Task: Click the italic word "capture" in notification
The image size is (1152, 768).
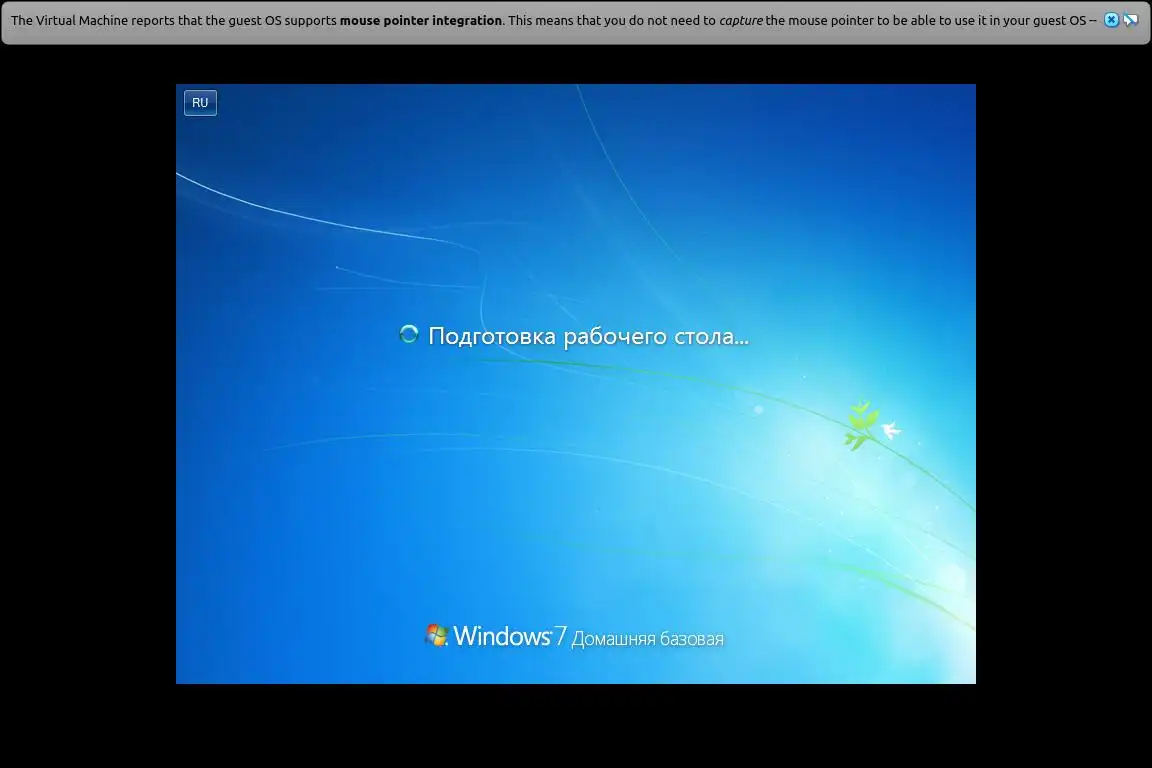Action: tap(741, 21)
